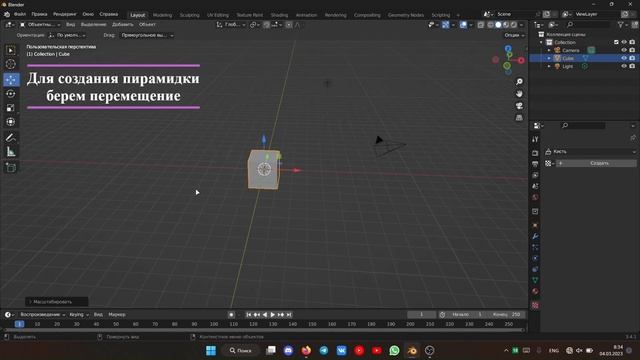Toggle X-ray view button
Screen dimensions: 640x360
coord(481,25)
